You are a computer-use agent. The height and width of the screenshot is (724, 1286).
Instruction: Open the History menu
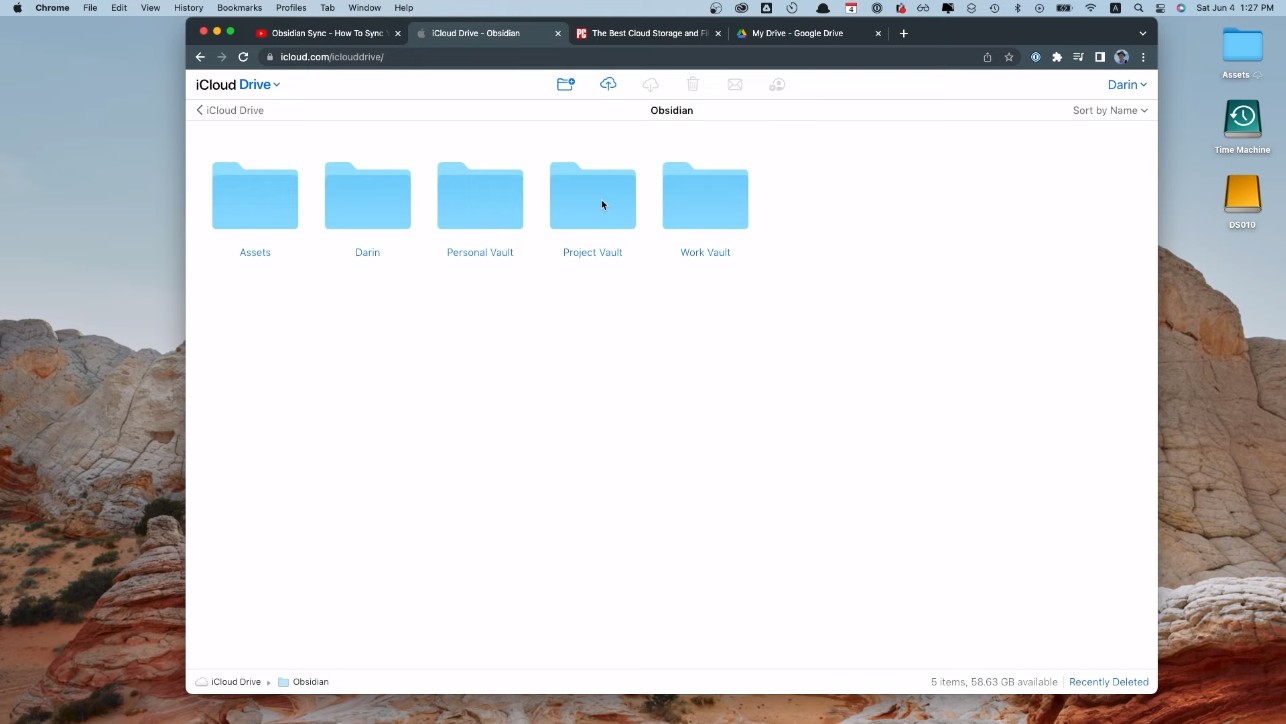[x=188, y=8]
